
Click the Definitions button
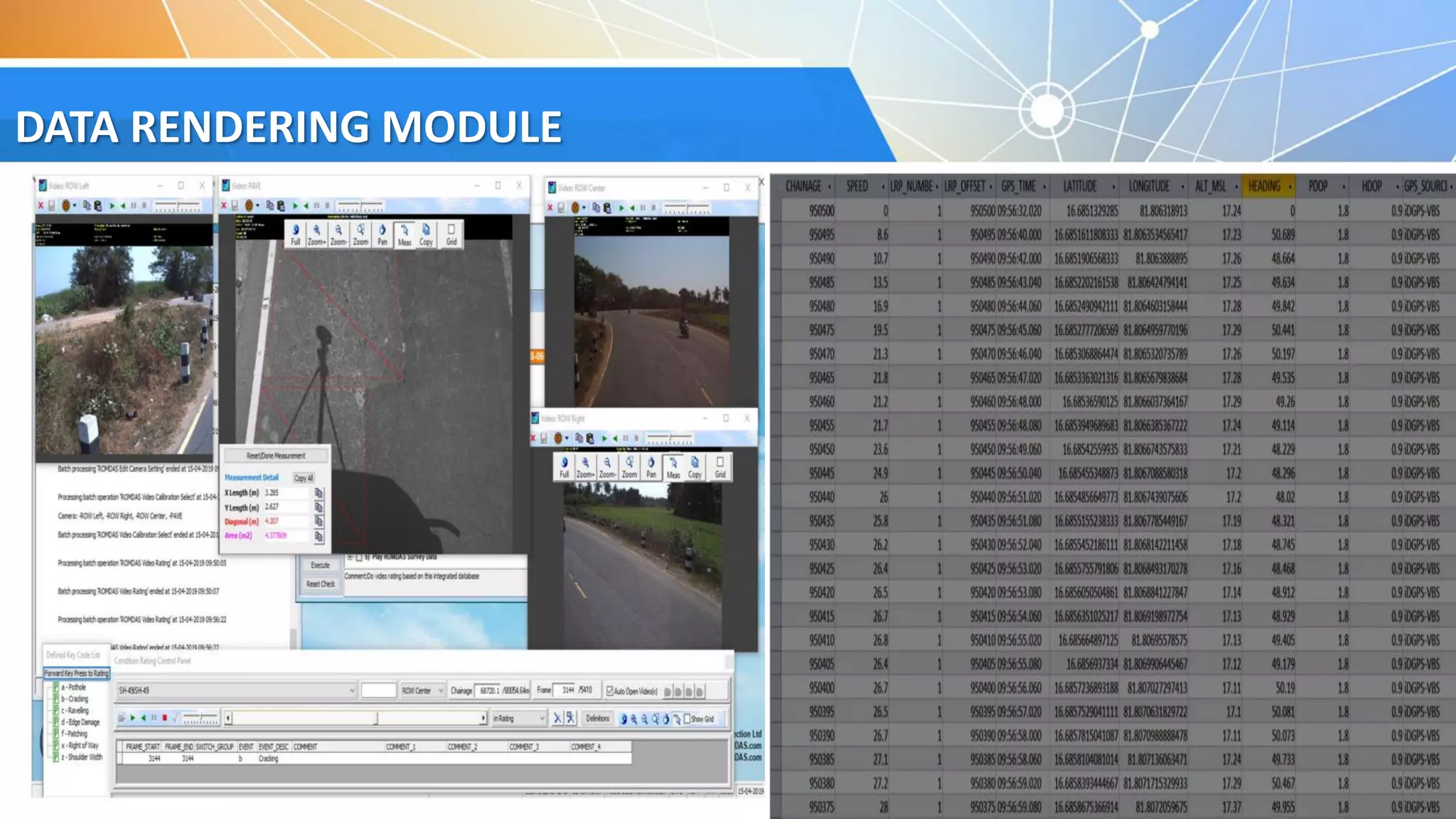[x=597, y=719]
